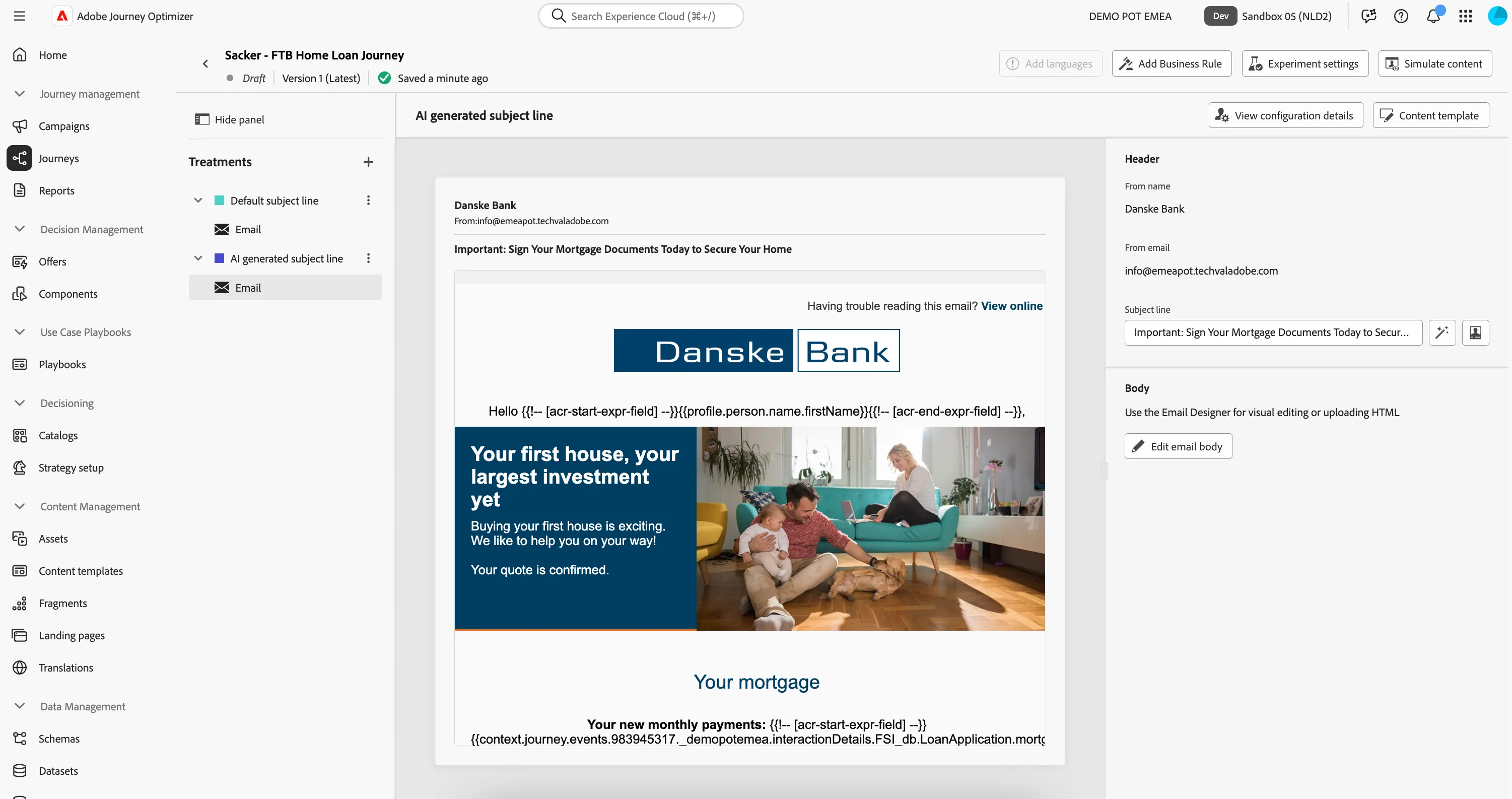
Task: Open the help question mark icon
Action: (x=1401, y=16)
